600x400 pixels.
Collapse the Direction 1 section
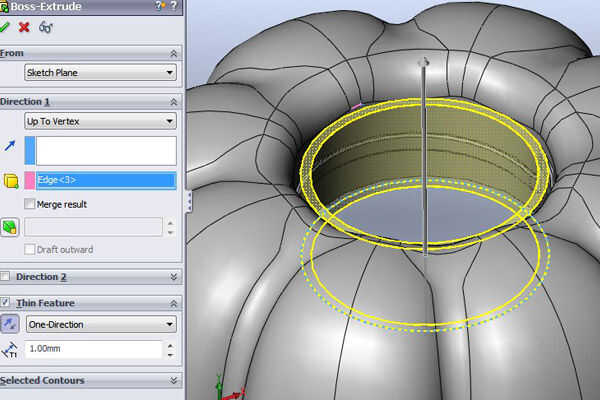pyautogui.click(x=173, y=102)
